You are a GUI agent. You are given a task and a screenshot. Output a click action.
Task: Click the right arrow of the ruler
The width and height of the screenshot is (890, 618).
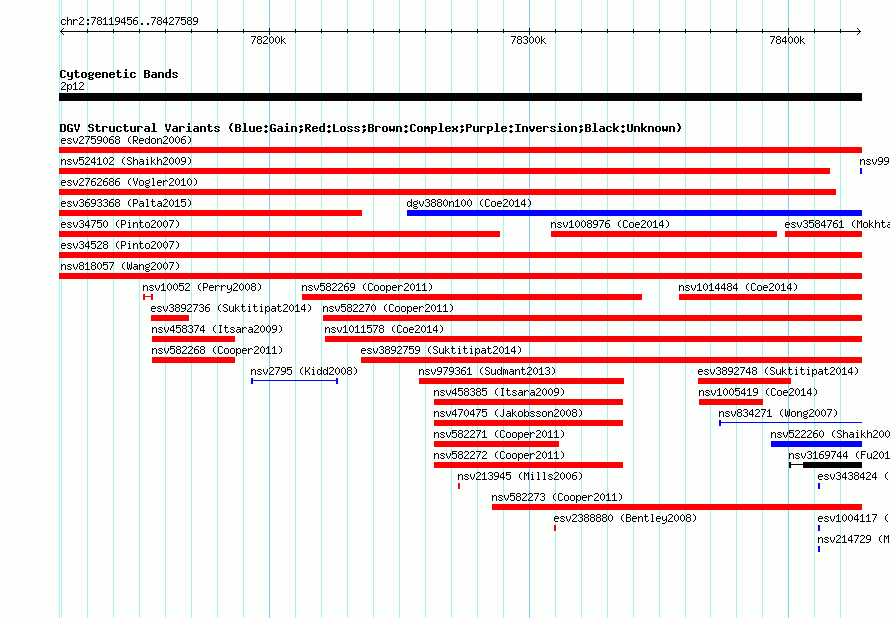859,32
